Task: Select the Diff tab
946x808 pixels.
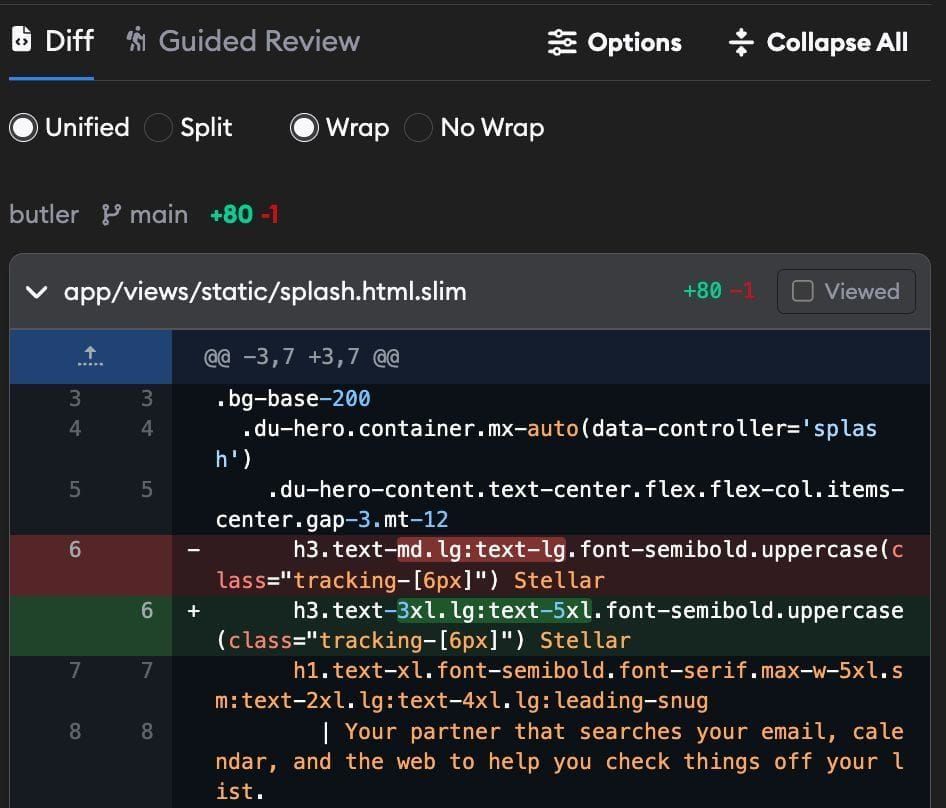Action: (x=50, y=42)
